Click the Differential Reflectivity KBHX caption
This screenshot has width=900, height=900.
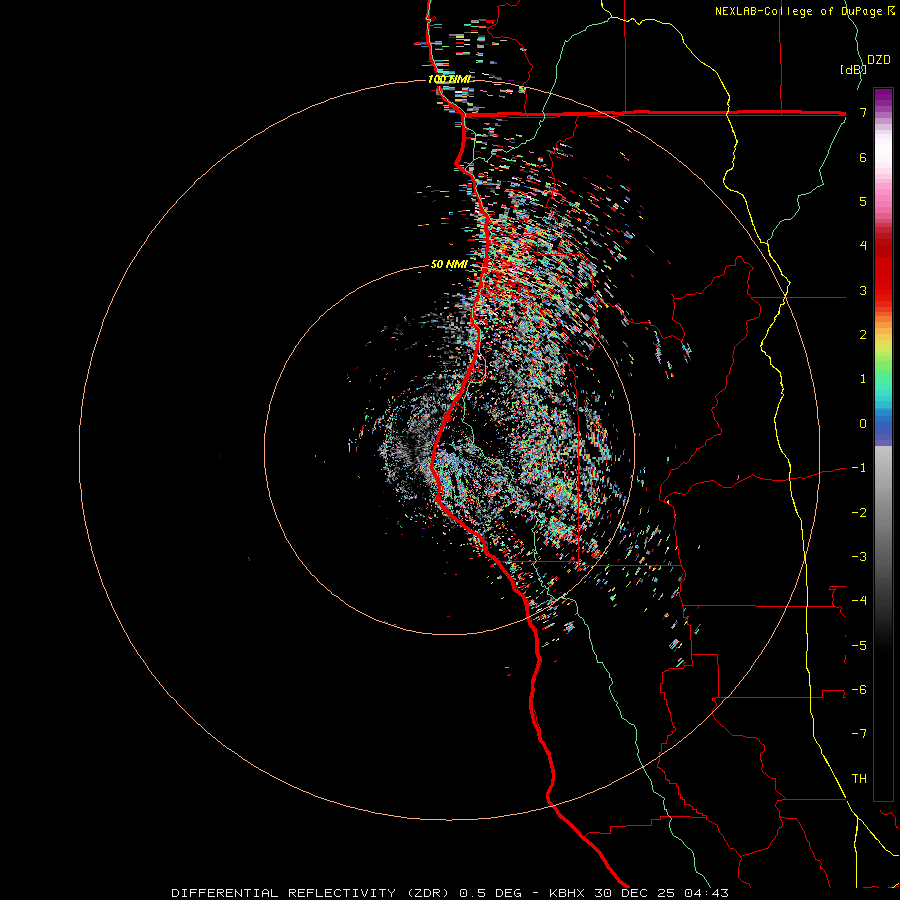point(450,893)
